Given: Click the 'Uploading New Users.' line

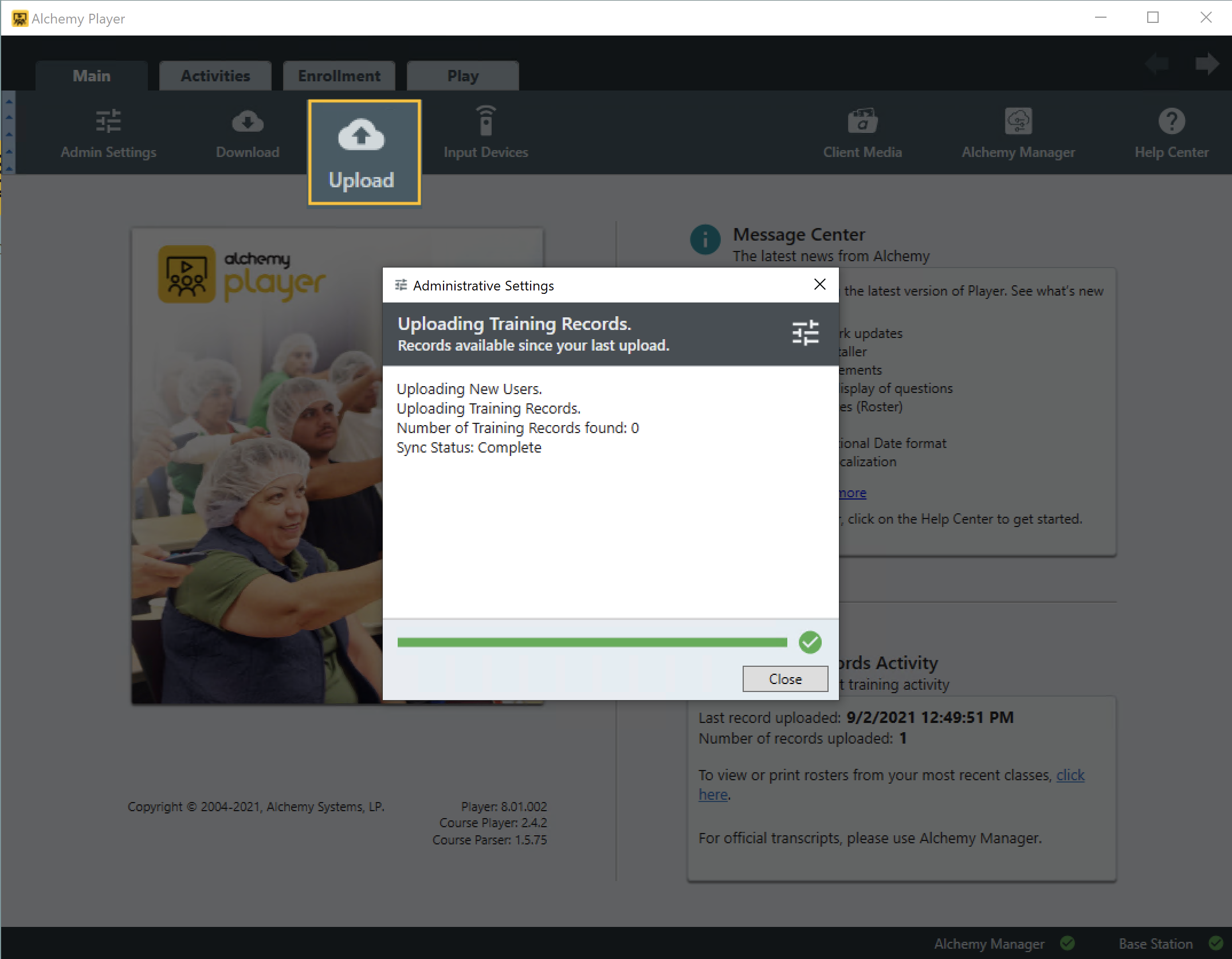Looking at the screenshot, I should tap(469, 389).
